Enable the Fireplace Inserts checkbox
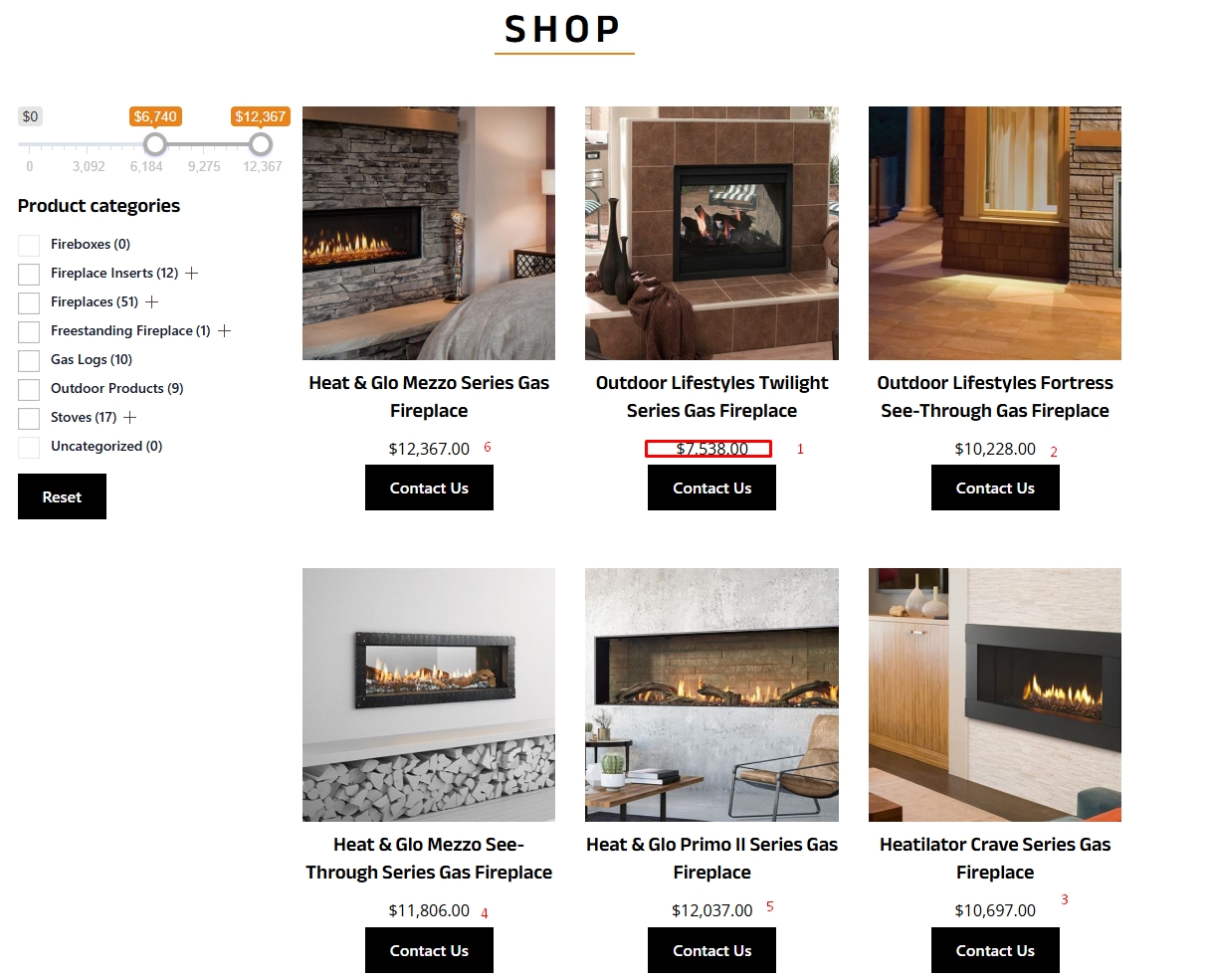1211x980 pixels. pos(29,274)
